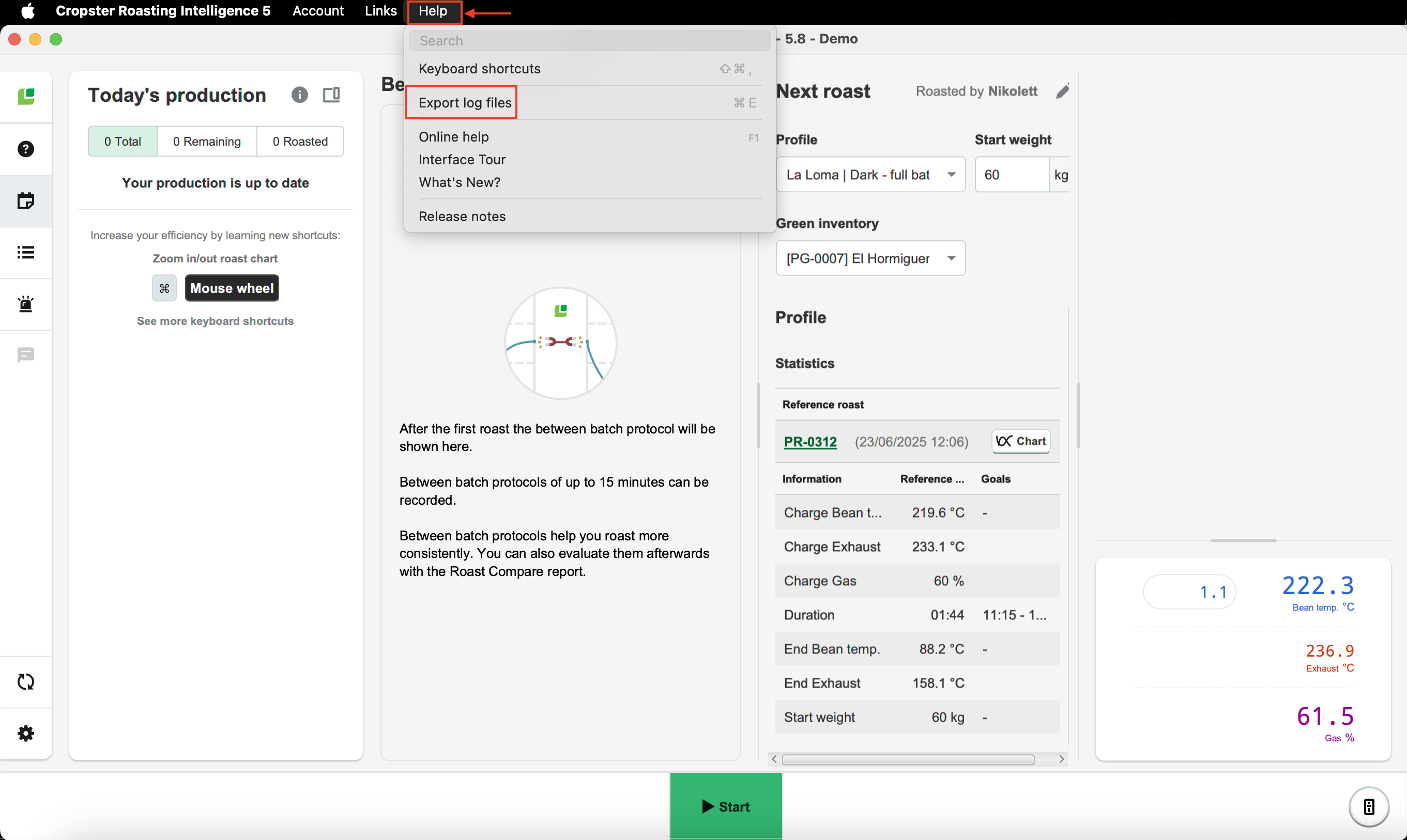This screenshot has height=840, width=1407.
Task: Select the 0 Roasted filter
Action: (300, 141)
